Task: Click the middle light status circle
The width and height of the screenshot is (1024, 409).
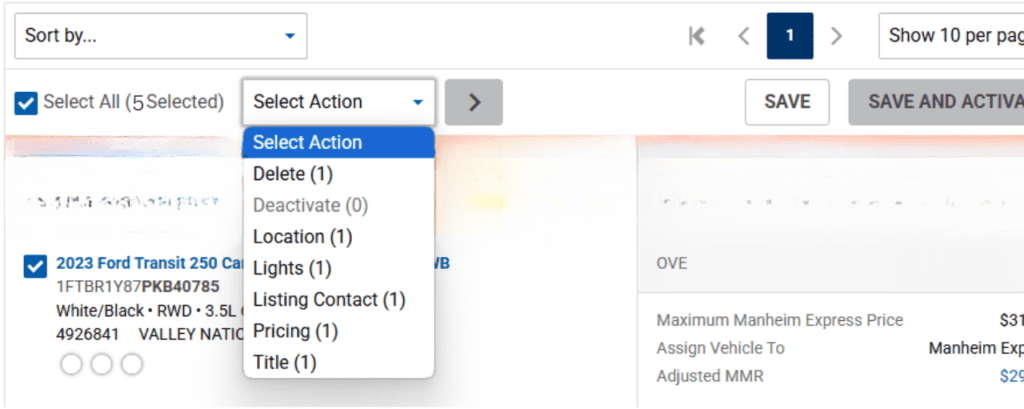Action: (x=101, y=365)
